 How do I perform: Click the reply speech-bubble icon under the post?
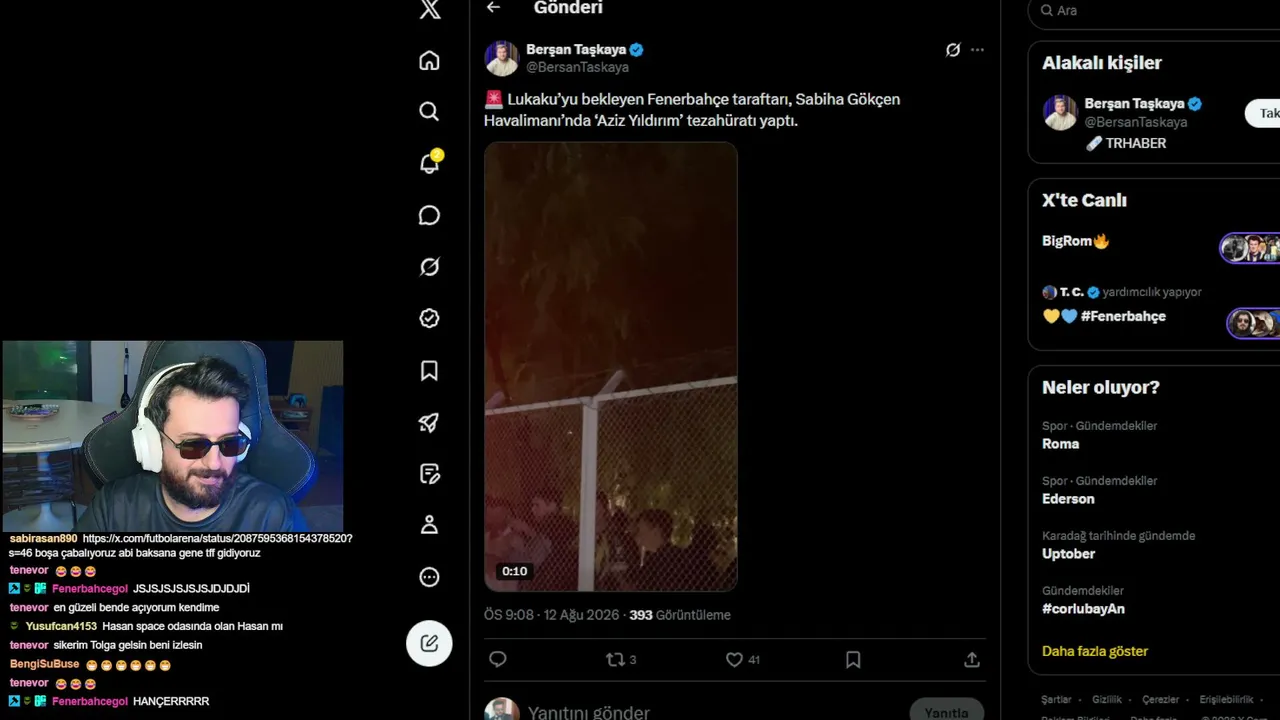coord(498,660)
